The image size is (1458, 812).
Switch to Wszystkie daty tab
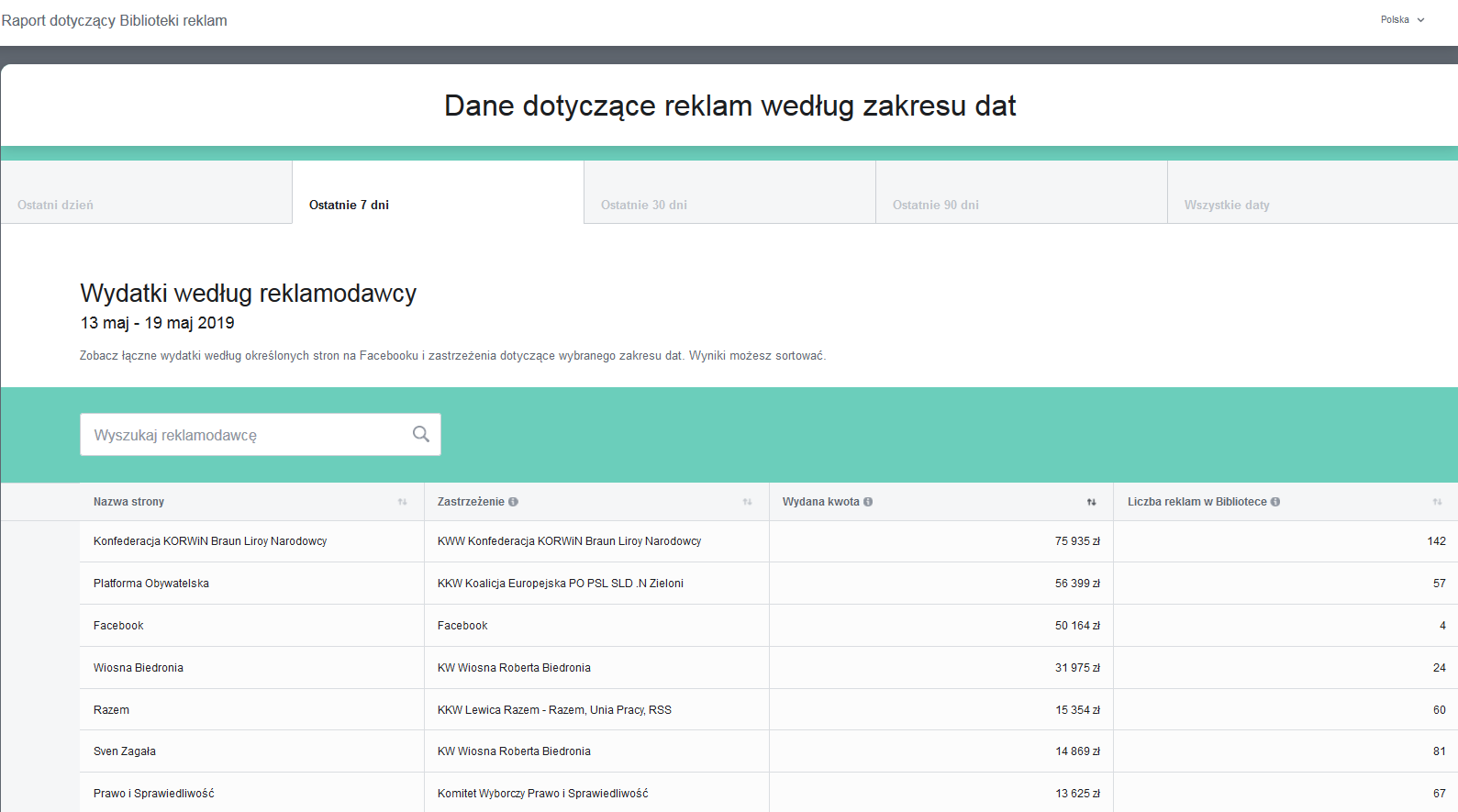[1313, 193]
